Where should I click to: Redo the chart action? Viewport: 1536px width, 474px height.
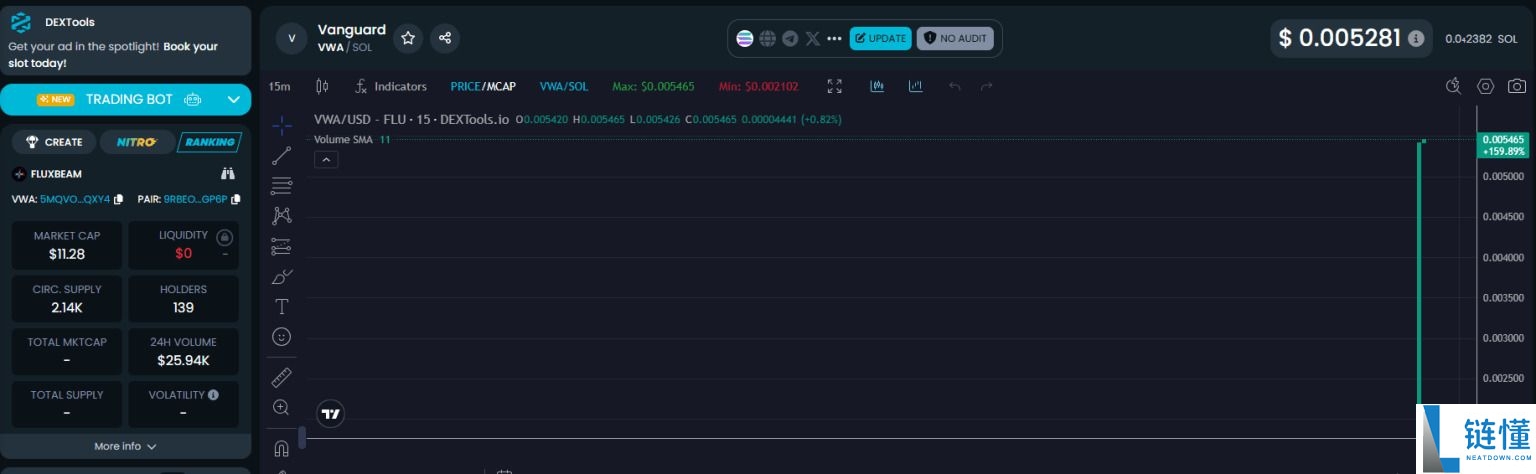point(987,87)
